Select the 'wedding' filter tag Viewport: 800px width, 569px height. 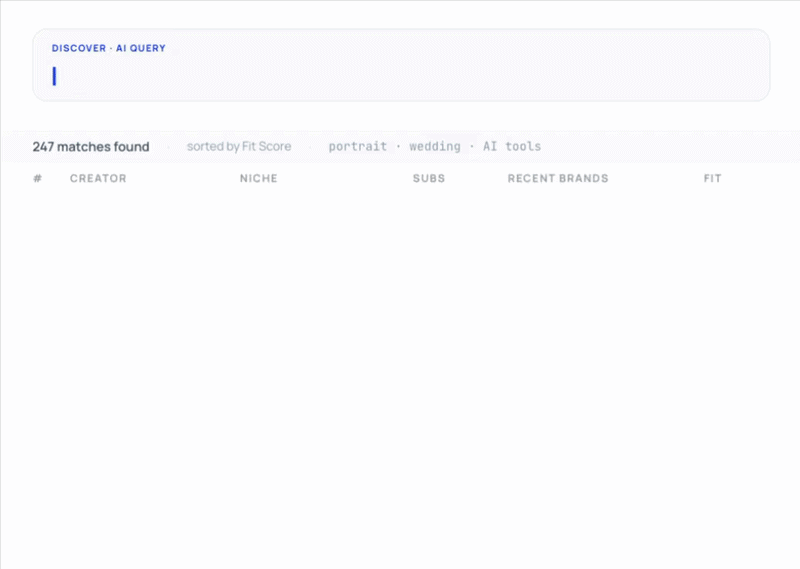[x=435, y=146]
